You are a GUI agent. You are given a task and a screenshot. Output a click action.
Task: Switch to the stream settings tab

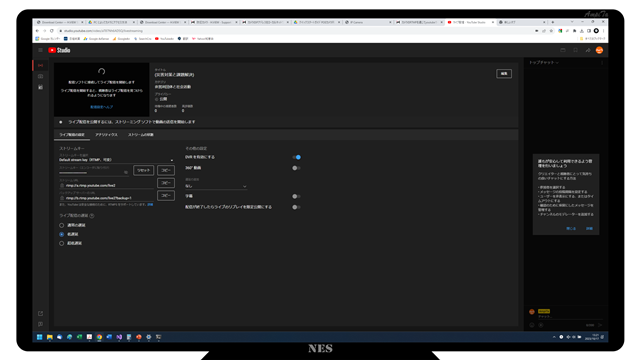pos(72,135)
